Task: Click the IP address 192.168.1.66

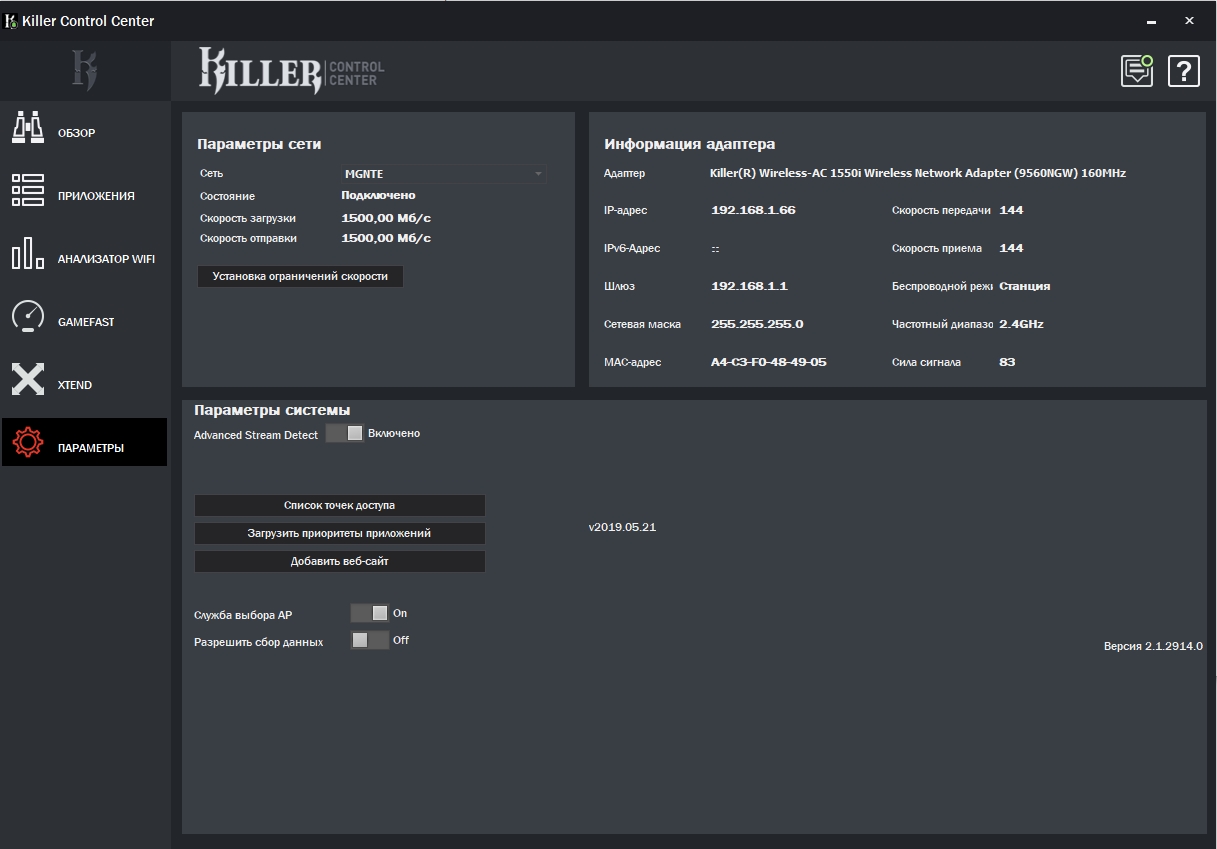Action: (x=753, y=210)
